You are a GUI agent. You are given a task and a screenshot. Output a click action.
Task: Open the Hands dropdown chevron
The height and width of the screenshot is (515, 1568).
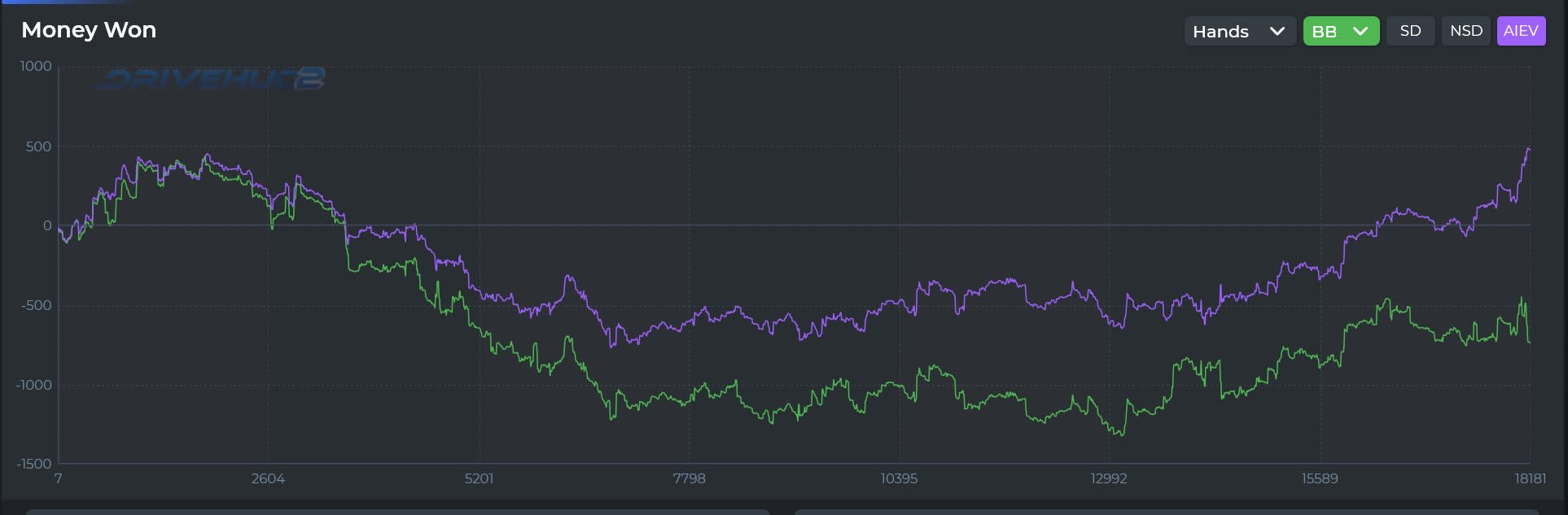[x=1277, y=31]
